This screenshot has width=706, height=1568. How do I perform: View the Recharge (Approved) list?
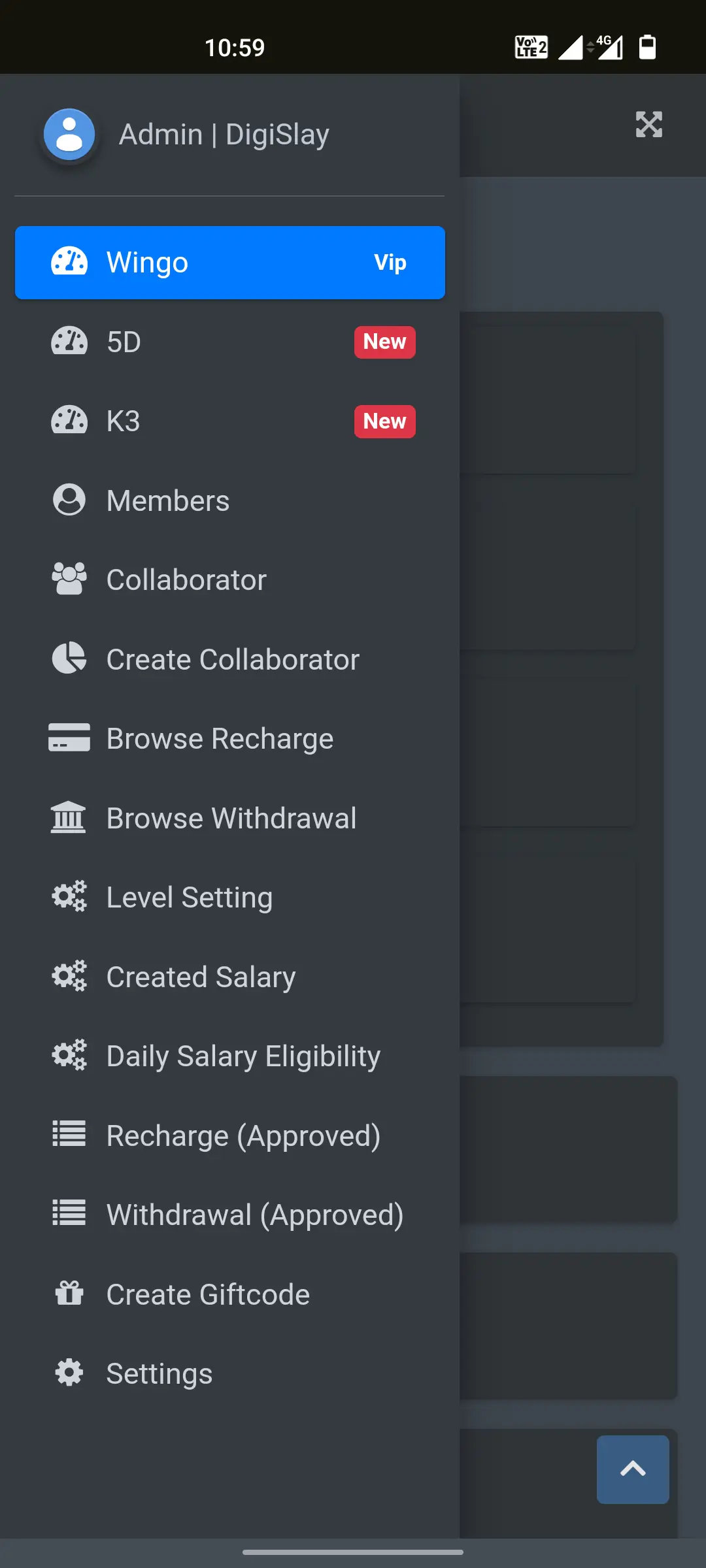[x=243, y=1135]
